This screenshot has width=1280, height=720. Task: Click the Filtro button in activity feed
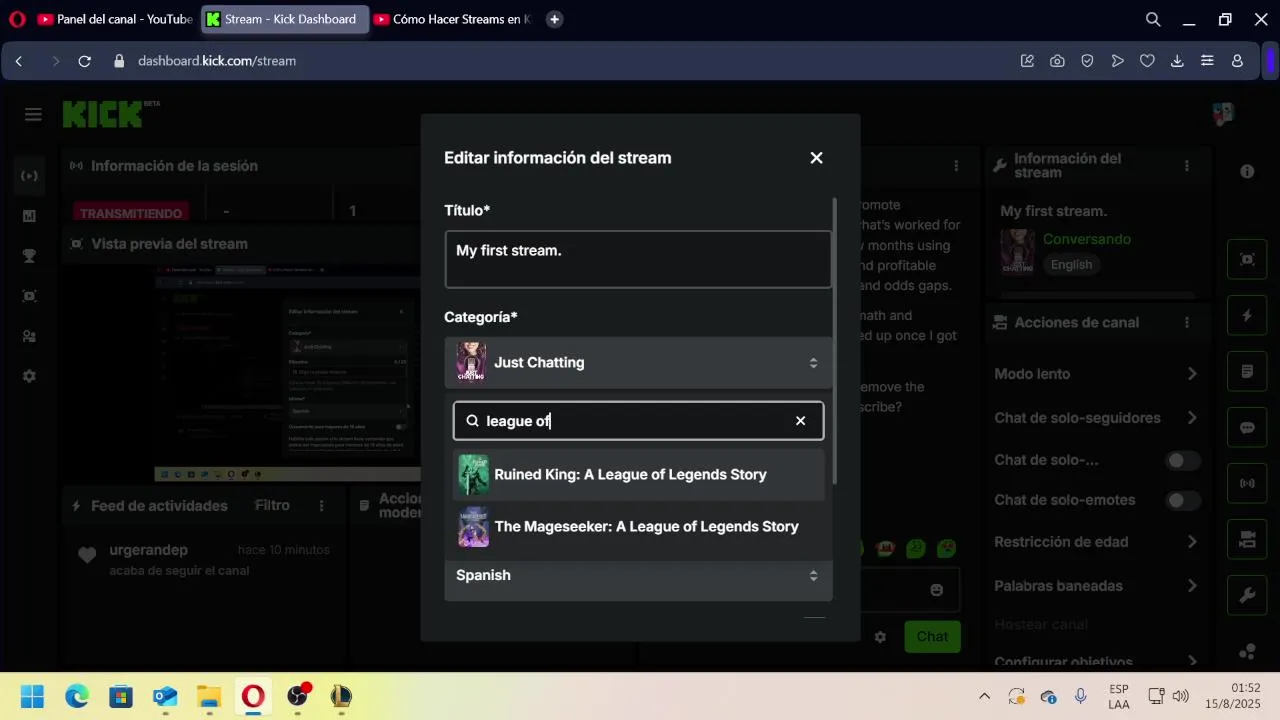pyautogui.click(x=272, y=506)
